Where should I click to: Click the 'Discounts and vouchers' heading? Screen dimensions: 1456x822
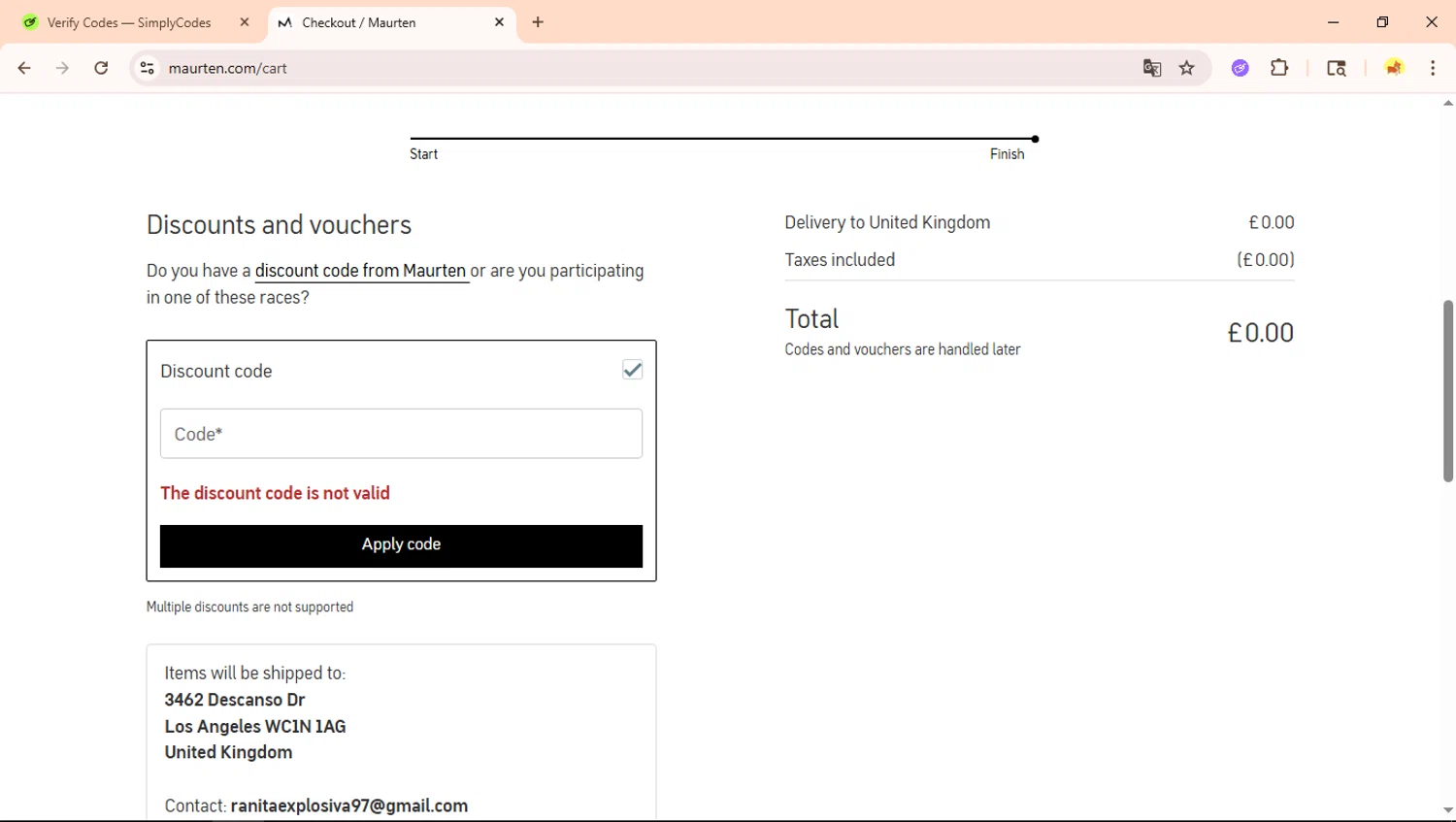coord(279,225)
